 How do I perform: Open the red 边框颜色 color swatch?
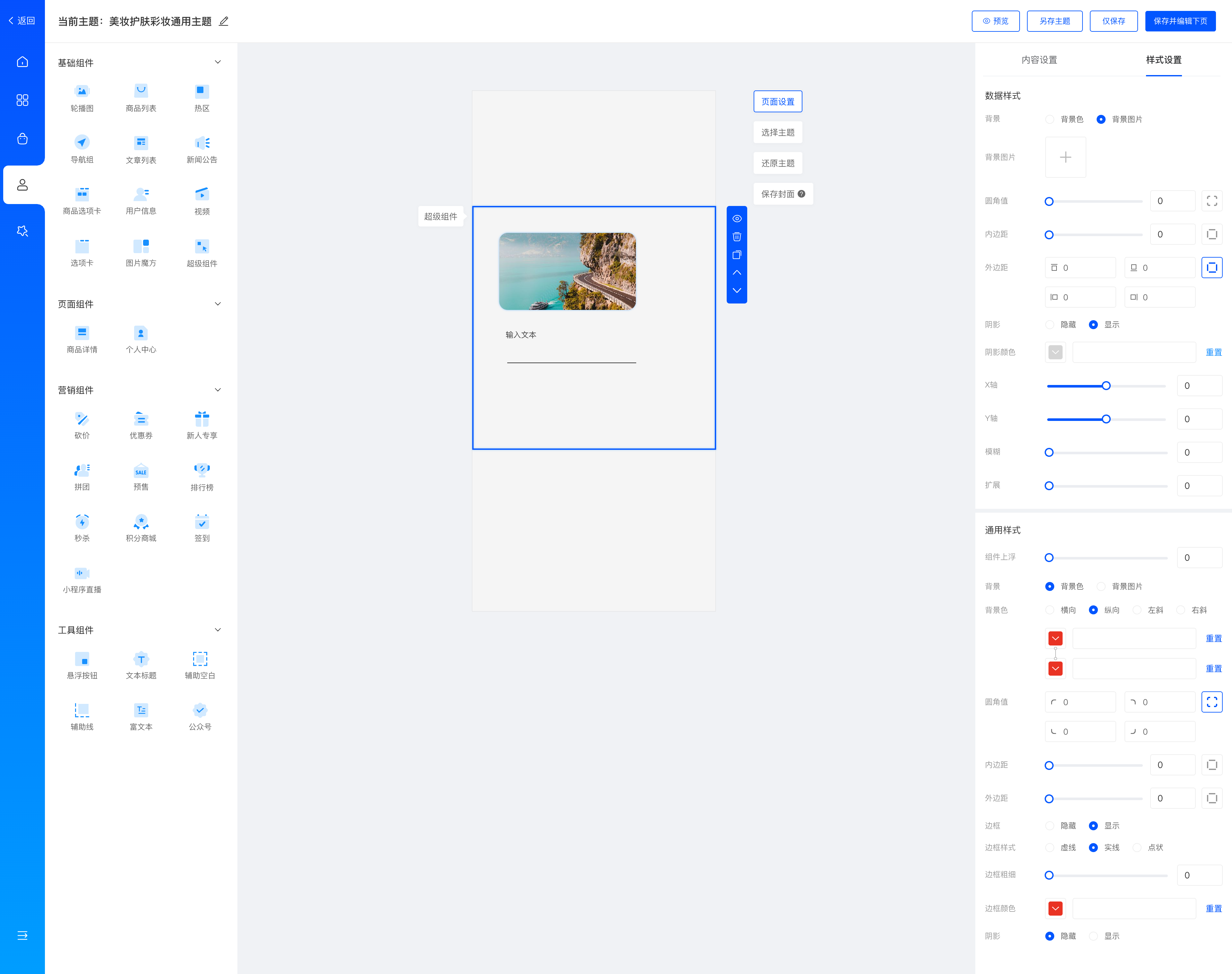pyautogui.click(x=1055, y=909)
